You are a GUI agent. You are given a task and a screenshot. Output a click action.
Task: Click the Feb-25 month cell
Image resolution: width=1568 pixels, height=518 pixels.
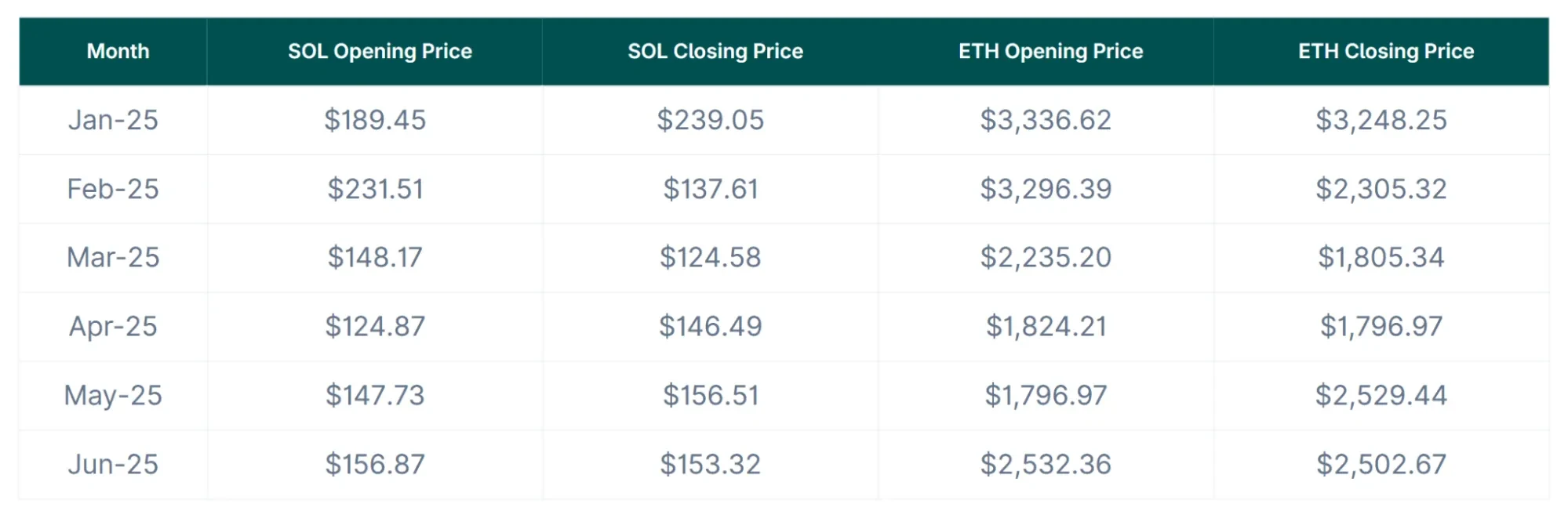pos(113,189)
